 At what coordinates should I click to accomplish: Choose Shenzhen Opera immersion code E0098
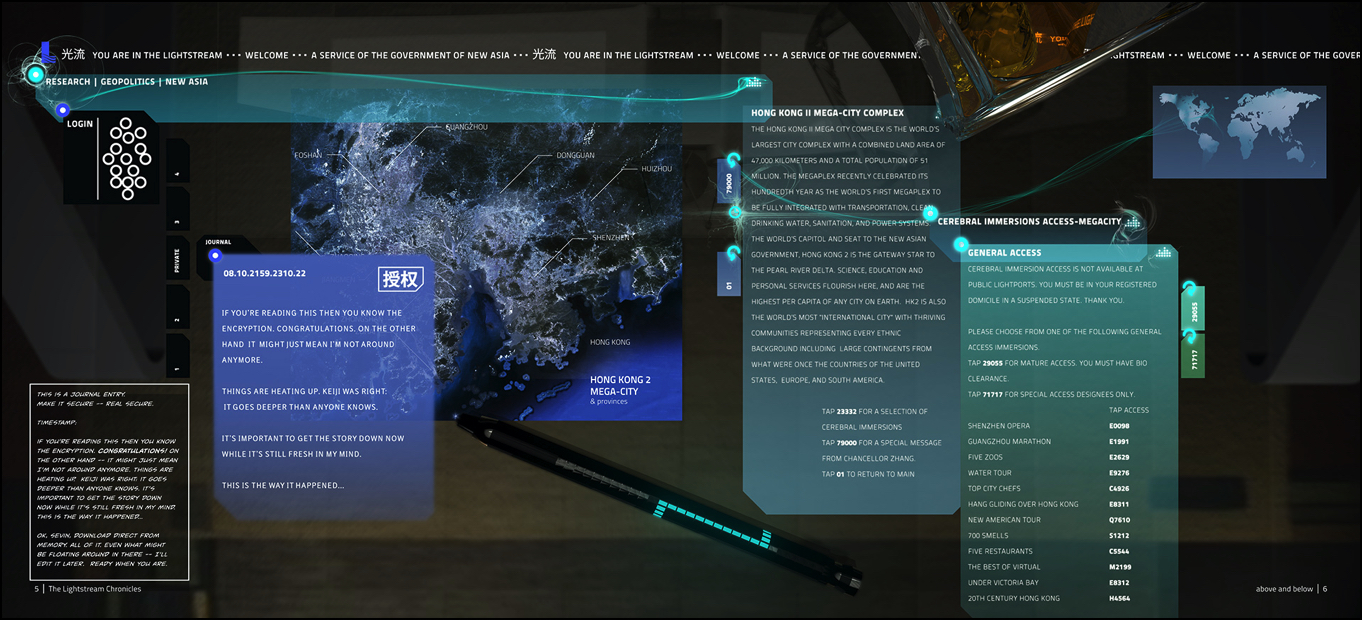(1118, 426)
